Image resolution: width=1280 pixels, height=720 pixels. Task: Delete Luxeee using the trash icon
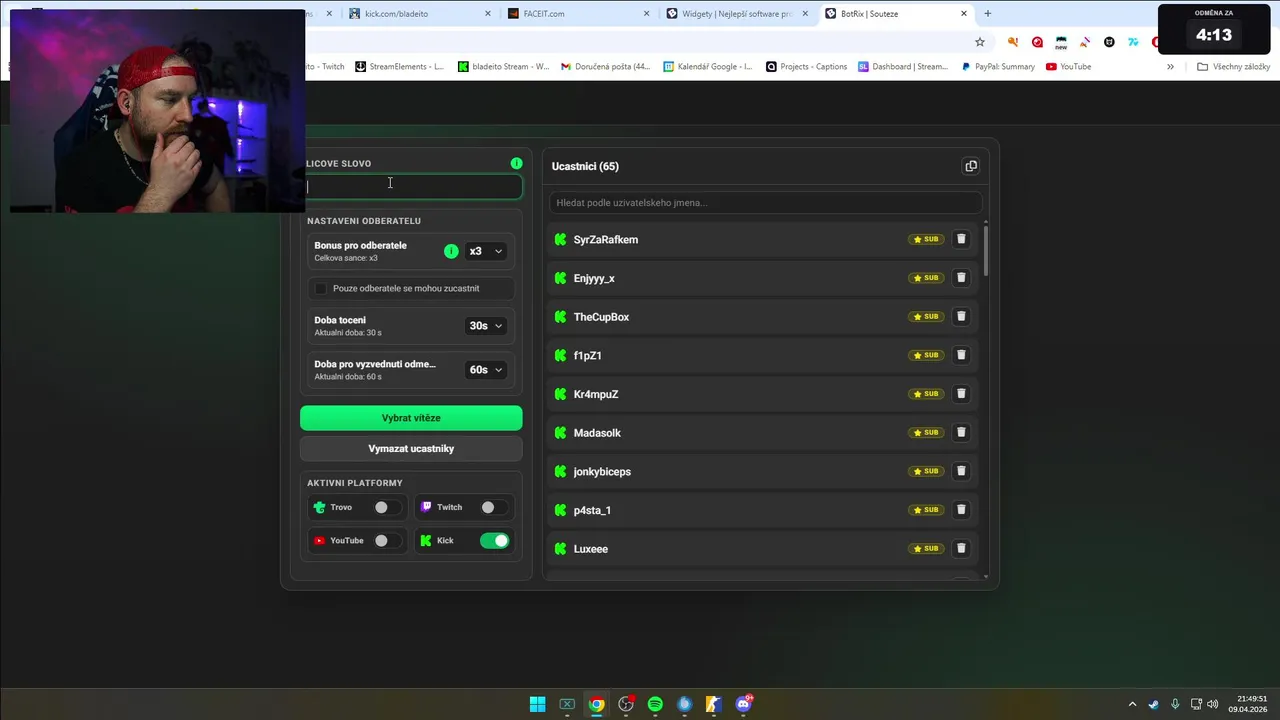(961, 548)
